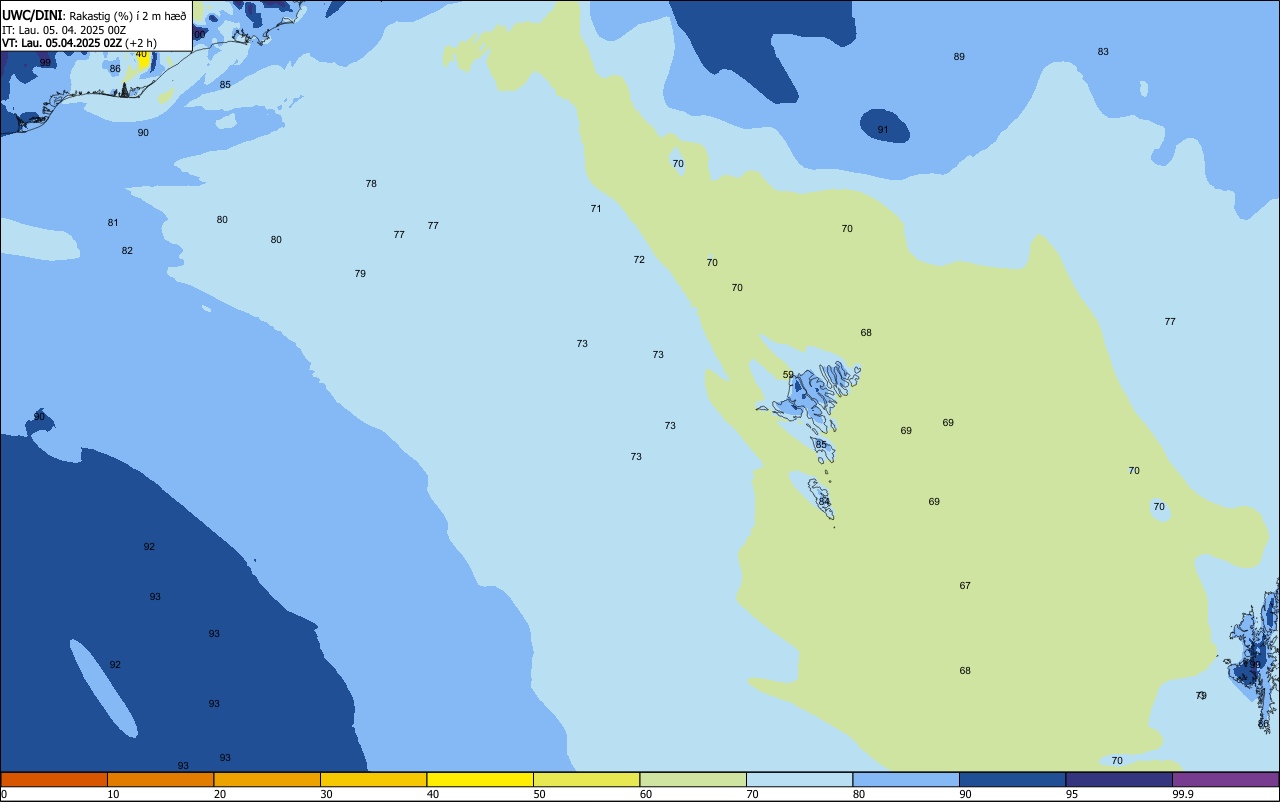Viewport: 1280px width, 802px height.
Task: Click legend tick label "60"
Action: tap(646, 794)
